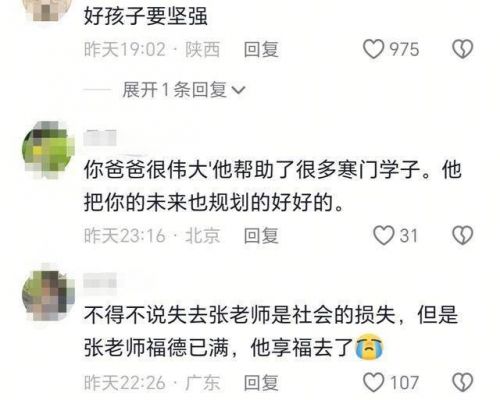500x400 pixels.
Task: Open the third commenter's avatar profile
Action: tap(49, 294)
